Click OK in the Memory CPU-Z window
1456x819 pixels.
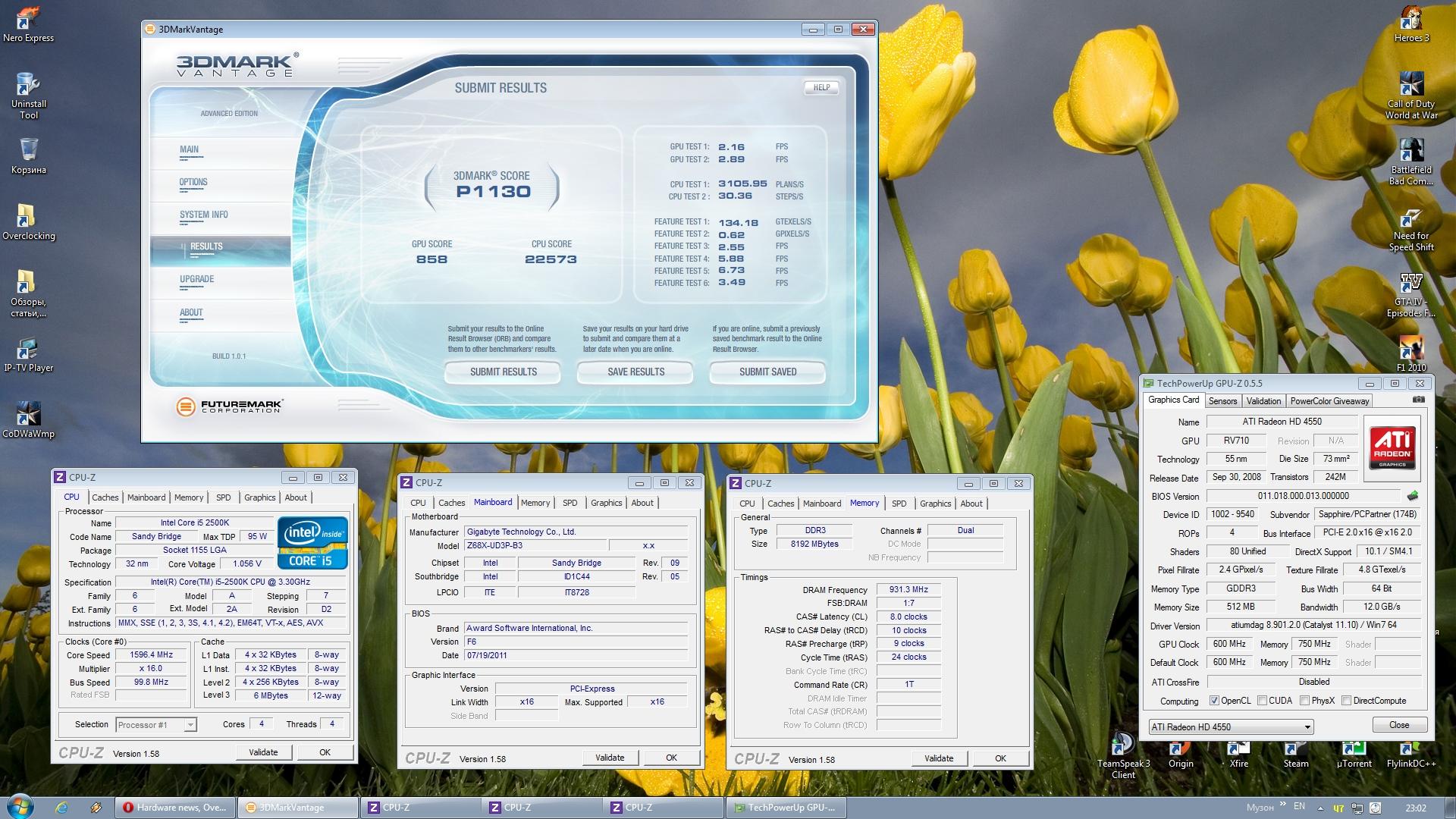[1000, 758]
